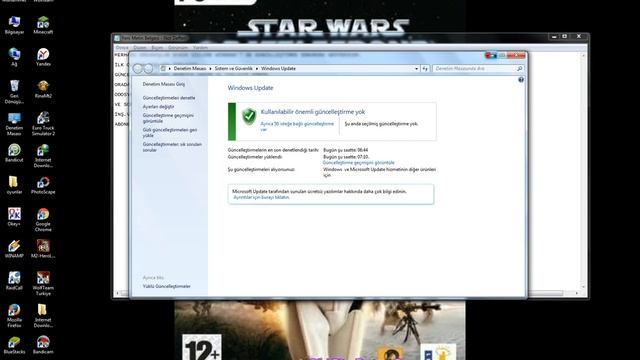Image resolution: width=640 pixels, height=360 pixels.
Task: Click Notepad horizontal scrollbar left arrow
Action: pyautogui.click(x=118, y=293)
